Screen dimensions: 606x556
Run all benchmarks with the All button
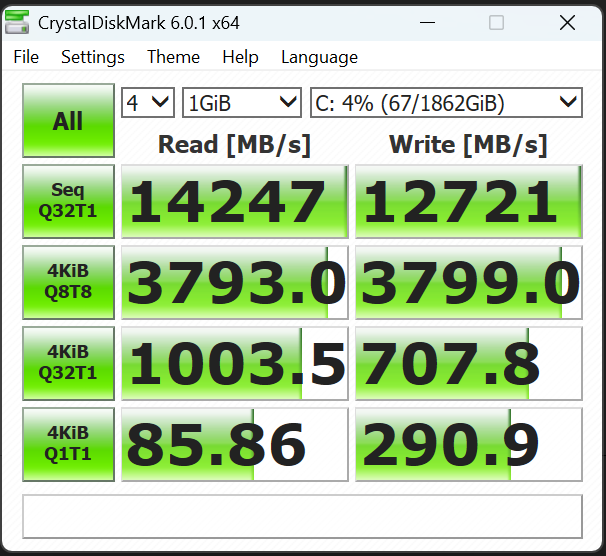tap(68, 121)
